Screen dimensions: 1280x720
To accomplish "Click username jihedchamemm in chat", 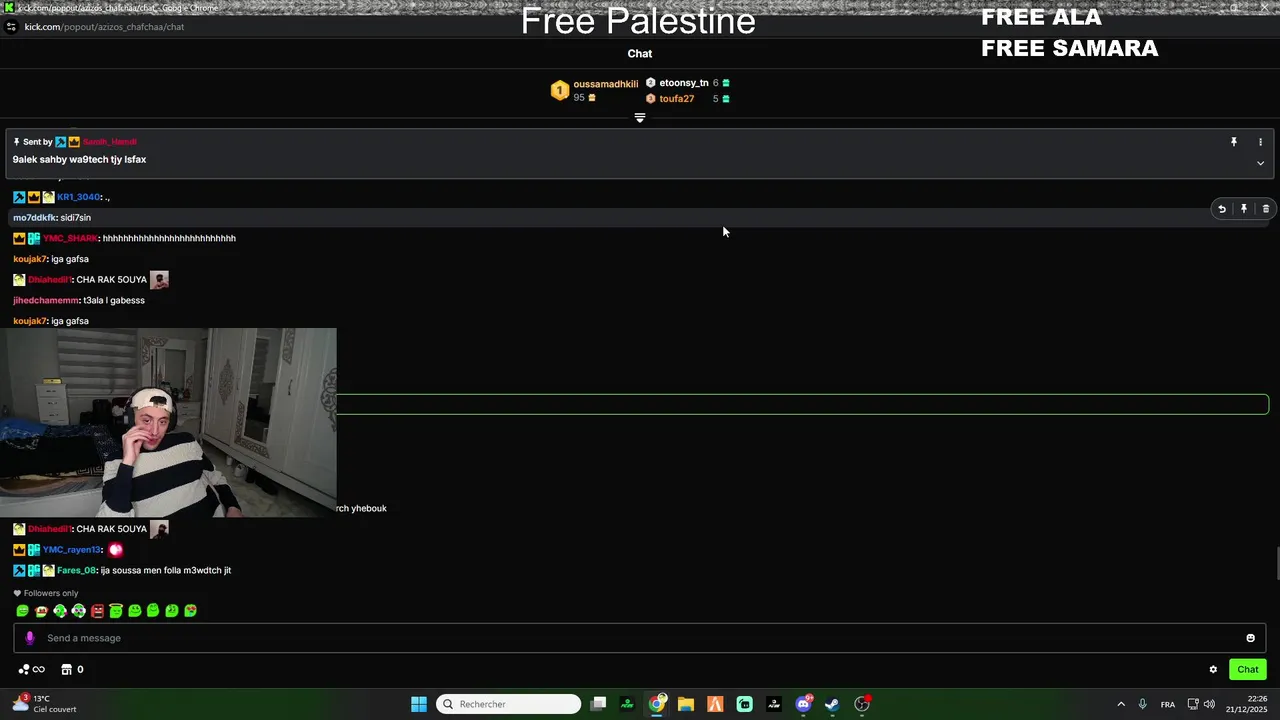I will coord(46,300).
